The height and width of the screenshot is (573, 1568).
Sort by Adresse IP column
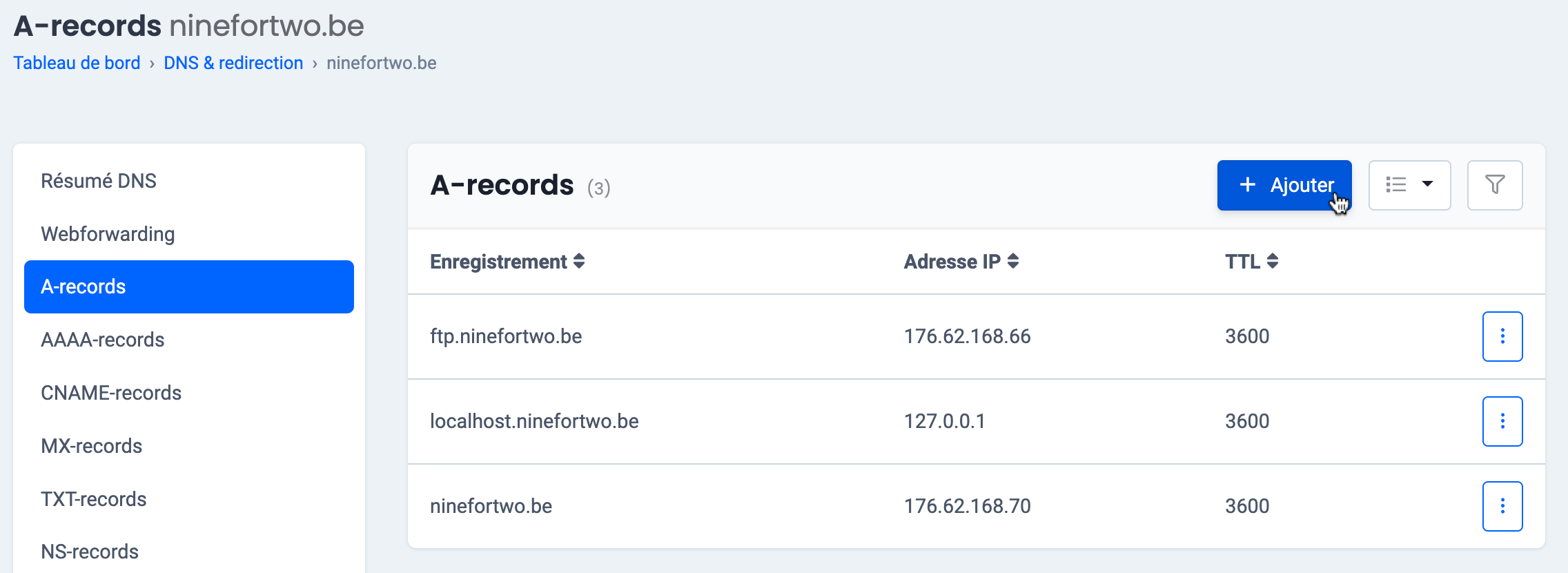pos(961,262)
